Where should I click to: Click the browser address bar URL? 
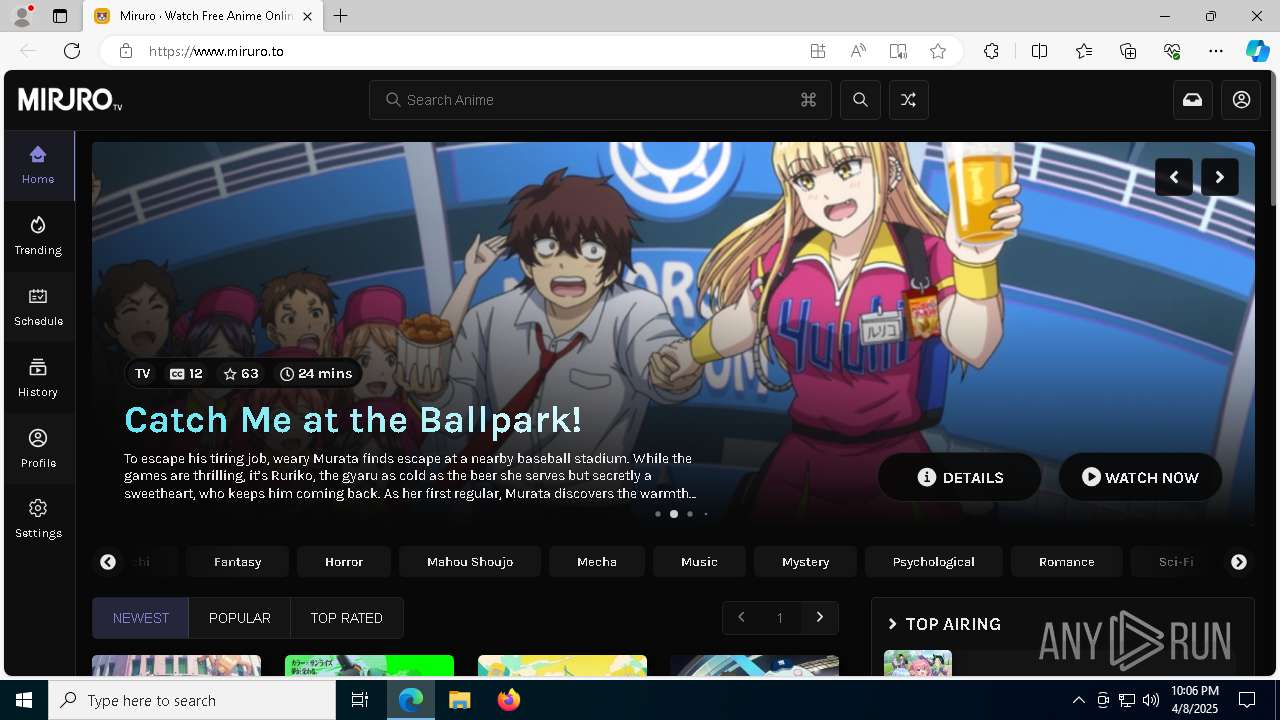216,51
